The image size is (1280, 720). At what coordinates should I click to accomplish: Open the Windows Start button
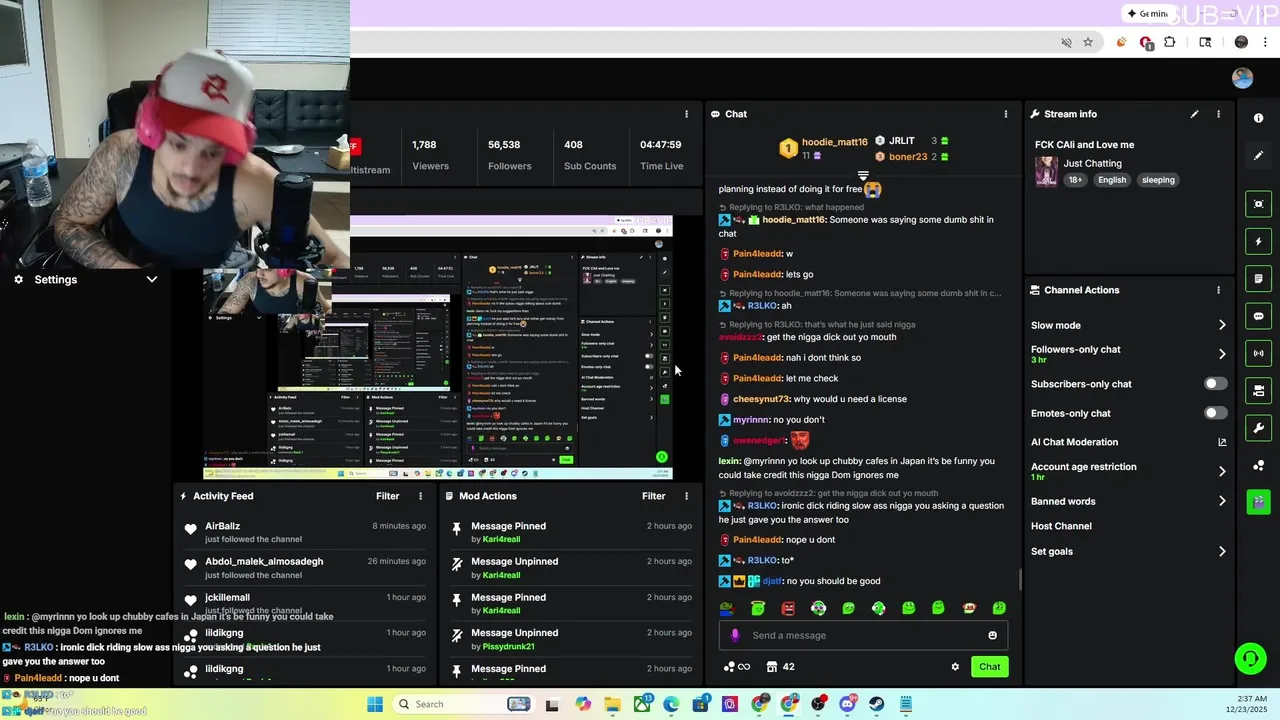point(375,704)
